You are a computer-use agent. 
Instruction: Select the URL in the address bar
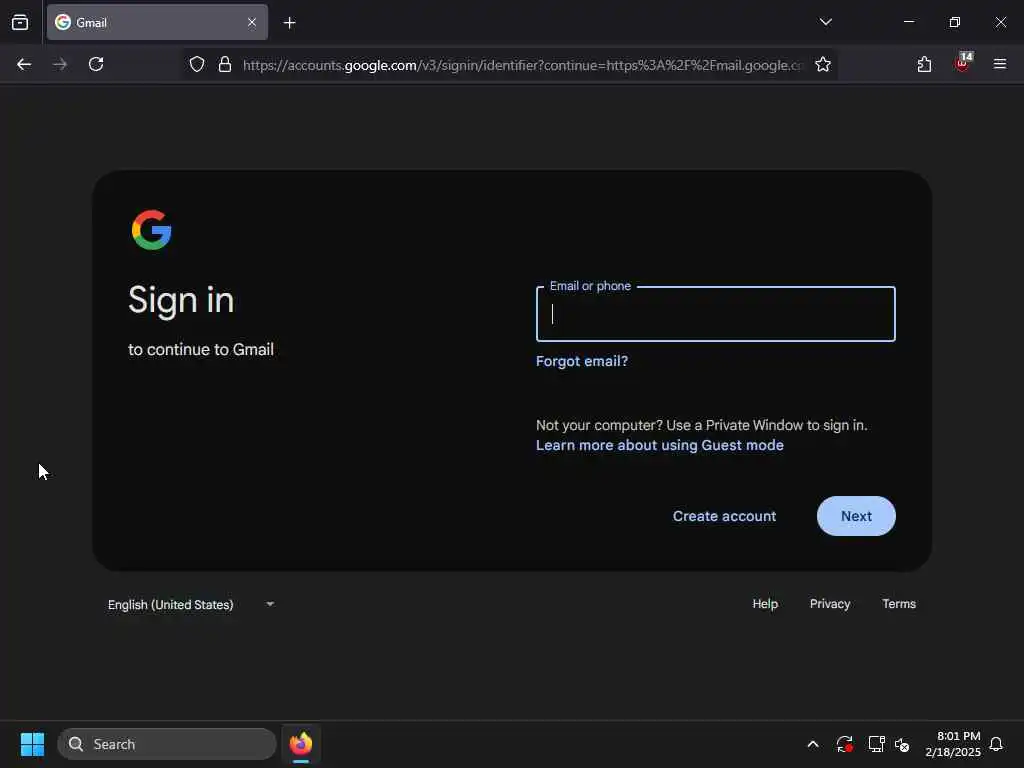[x=522, y=65]
